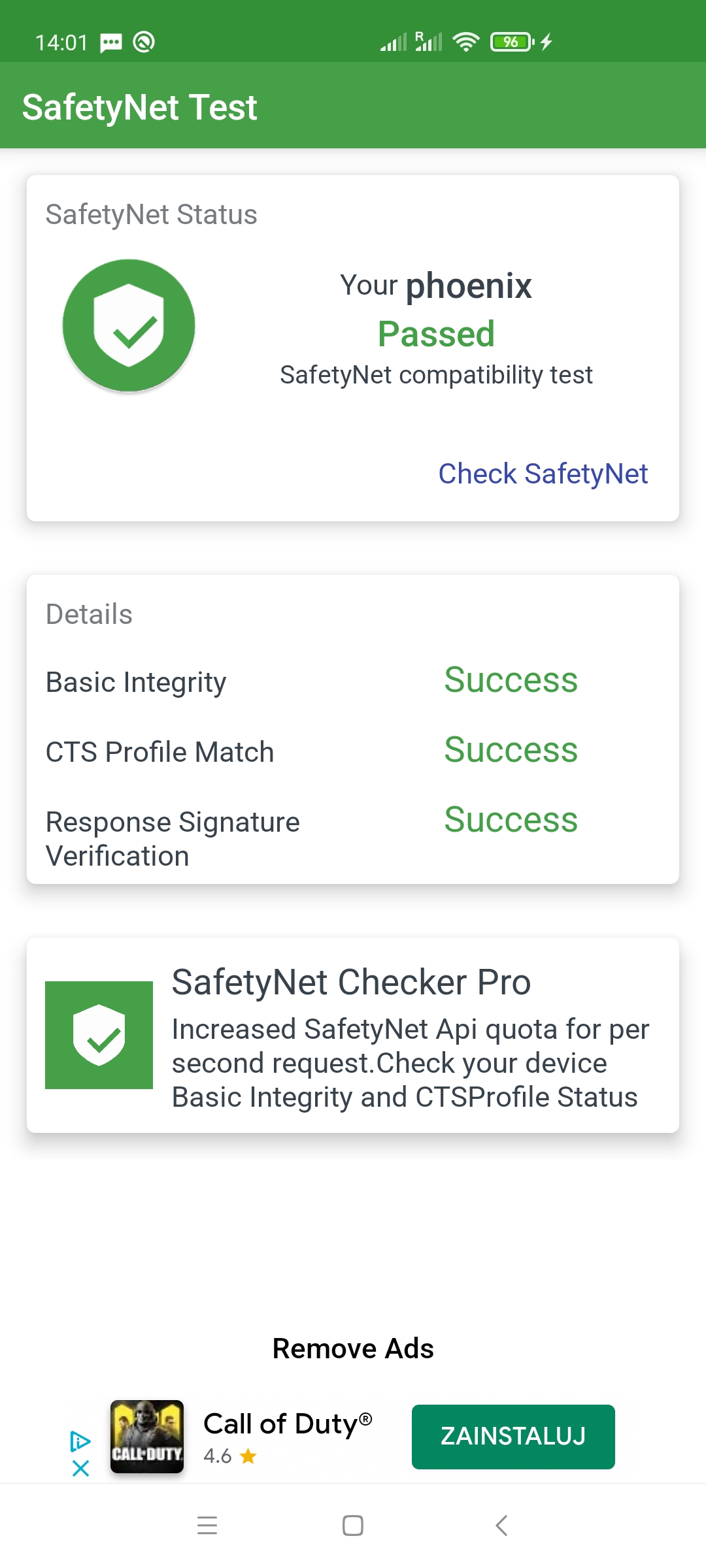The image size is (706, 1568).
Task: Tap Remove Ads
Action: (353, 1348)
